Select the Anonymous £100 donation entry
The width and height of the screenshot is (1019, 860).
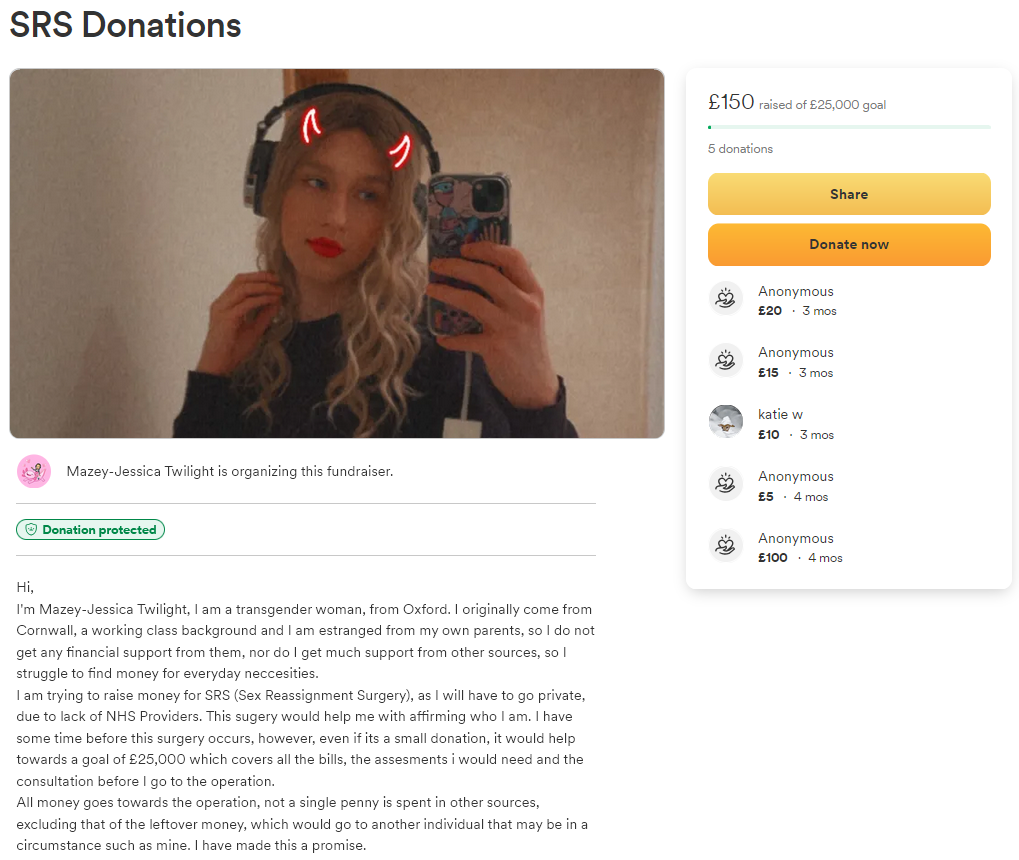pyautogui.click(x=849, y=547)
